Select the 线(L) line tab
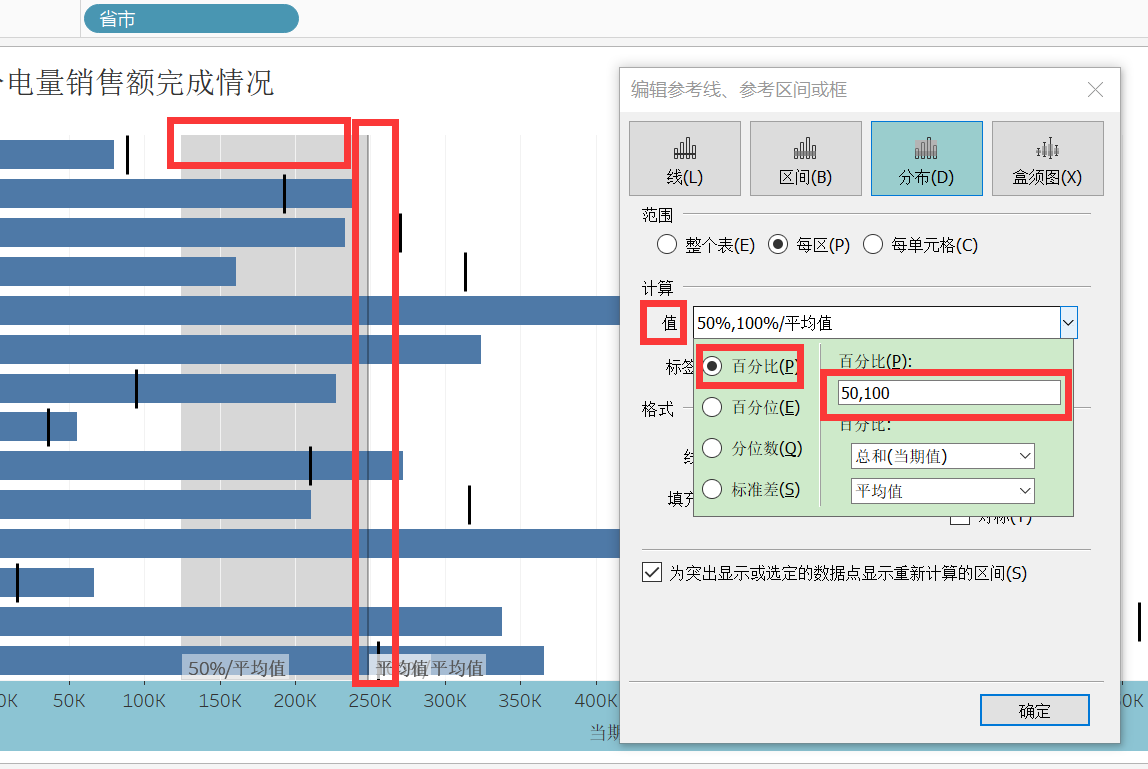The image size is (1148, 769). (x=685, y=158)
